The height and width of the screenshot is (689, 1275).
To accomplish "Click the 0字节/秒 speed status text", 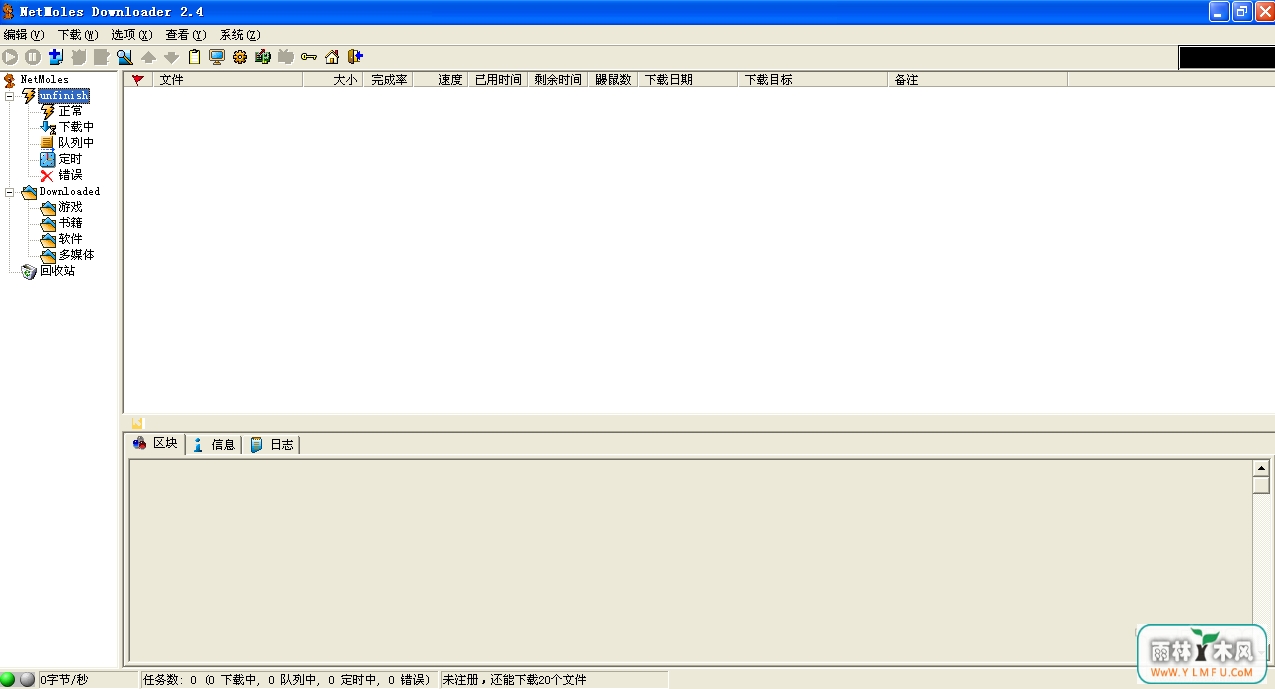I will (64, 680).
